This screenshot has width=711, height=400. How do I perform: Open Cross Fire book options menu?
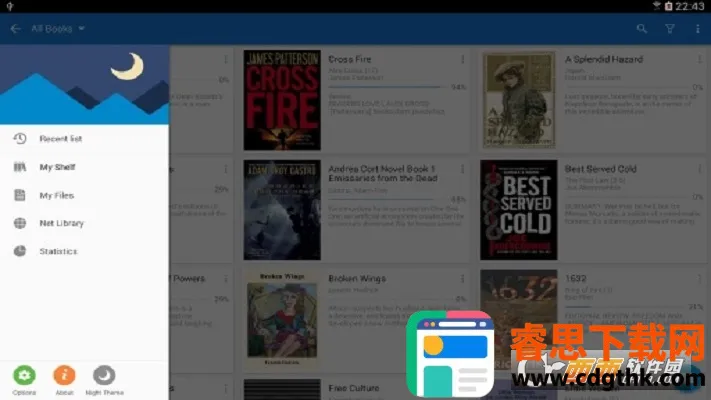point(462,60)
